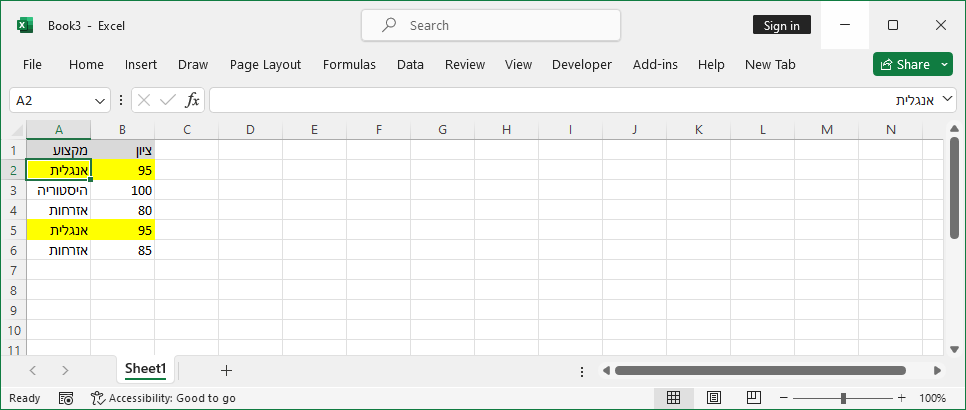The image size is (966, 410).
Task: Click the Sign in button
Action: 781,25
